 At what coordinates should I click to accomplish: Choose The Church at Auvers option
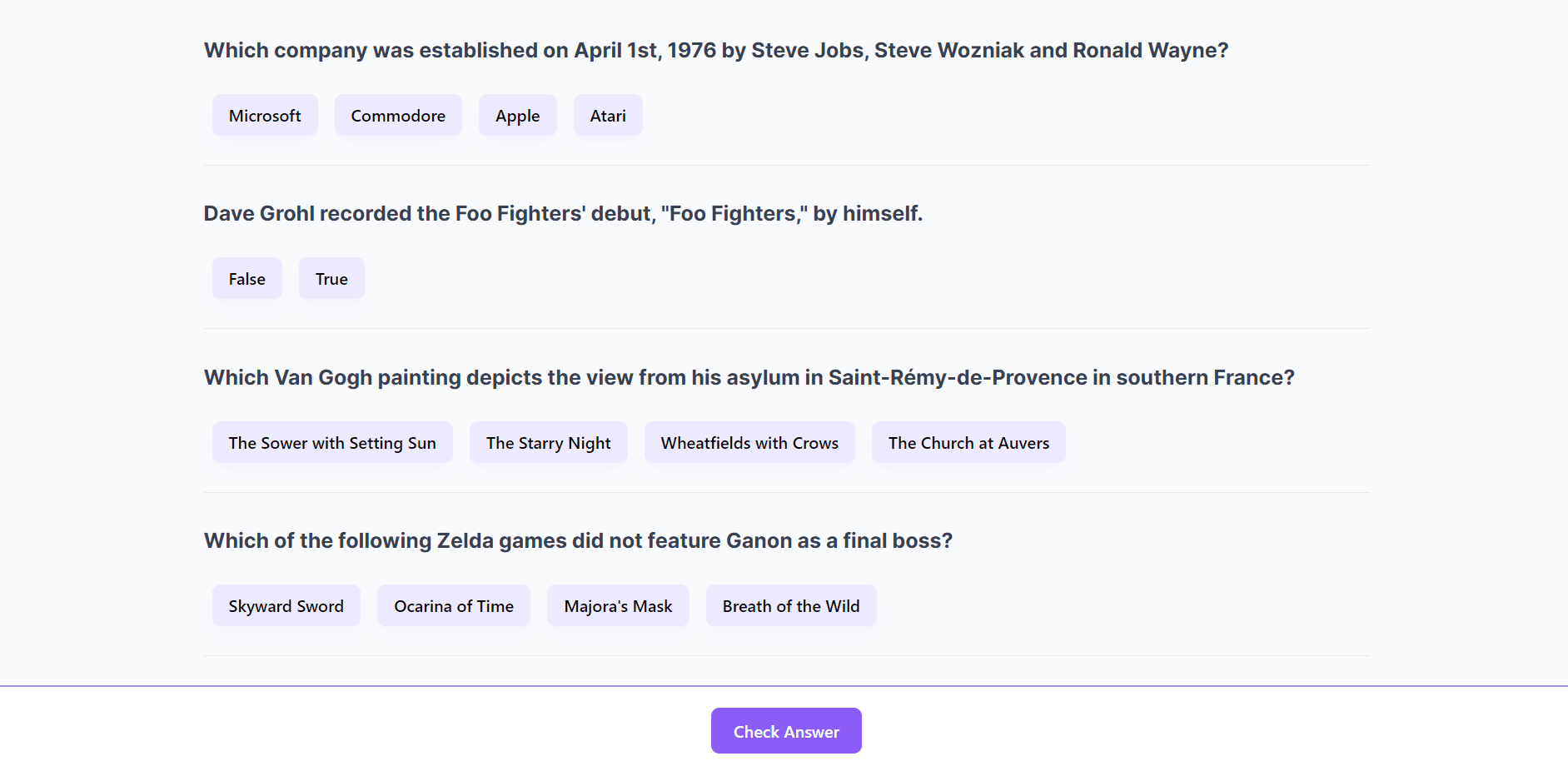pos(968,443)
